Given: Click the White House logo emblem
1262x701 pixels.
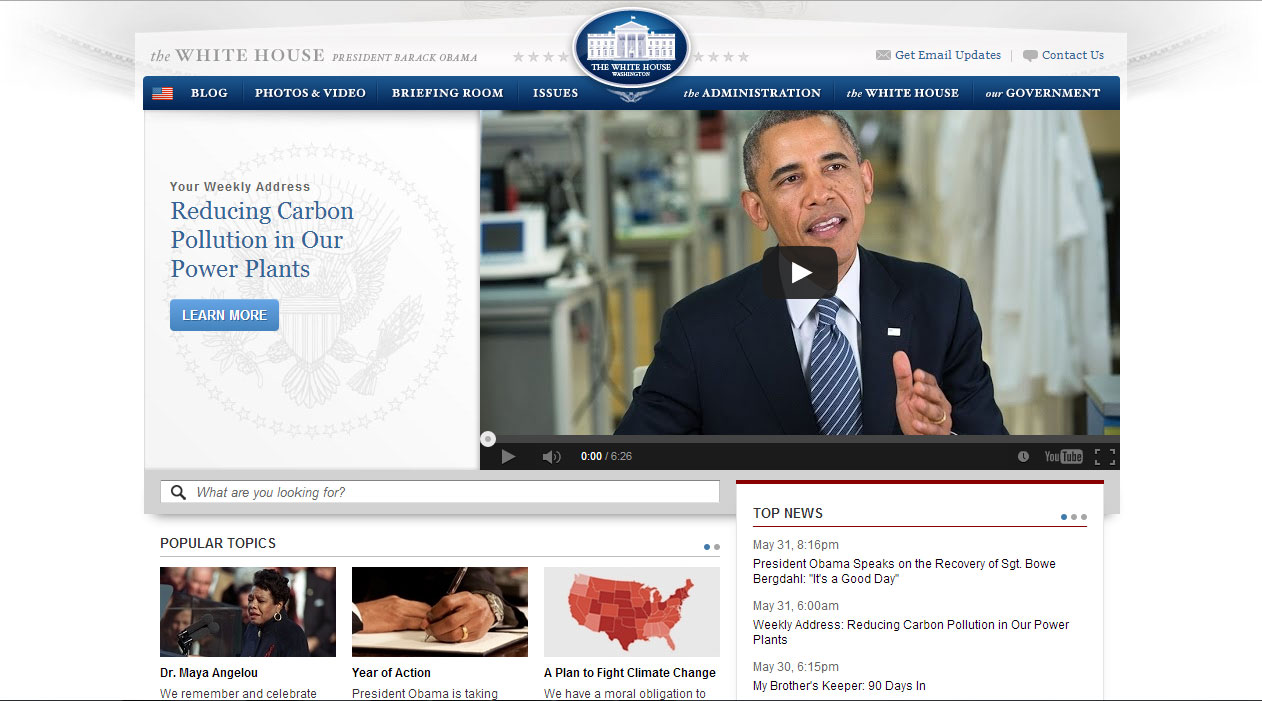Looking at the screenshot, I should tap(631, 48).
